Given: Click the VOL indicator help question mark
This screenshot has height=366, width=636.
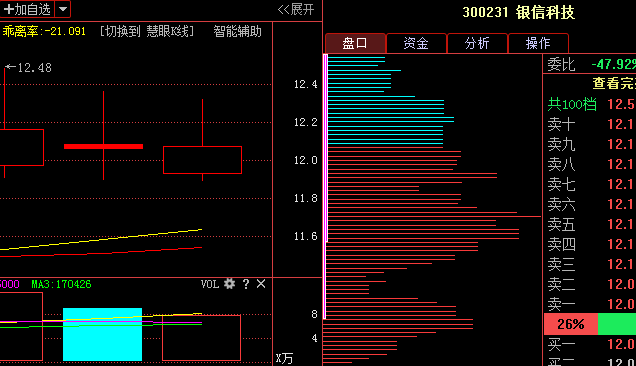Looking at the screenshot, I should click(246, 284).
